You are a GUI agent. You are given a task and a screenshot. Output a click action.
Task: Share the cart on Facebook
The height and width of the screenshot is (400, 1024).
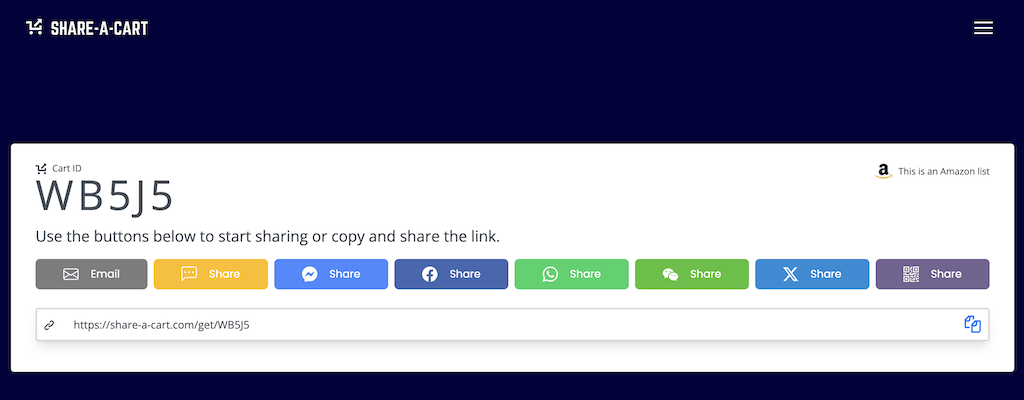(451, 274)
